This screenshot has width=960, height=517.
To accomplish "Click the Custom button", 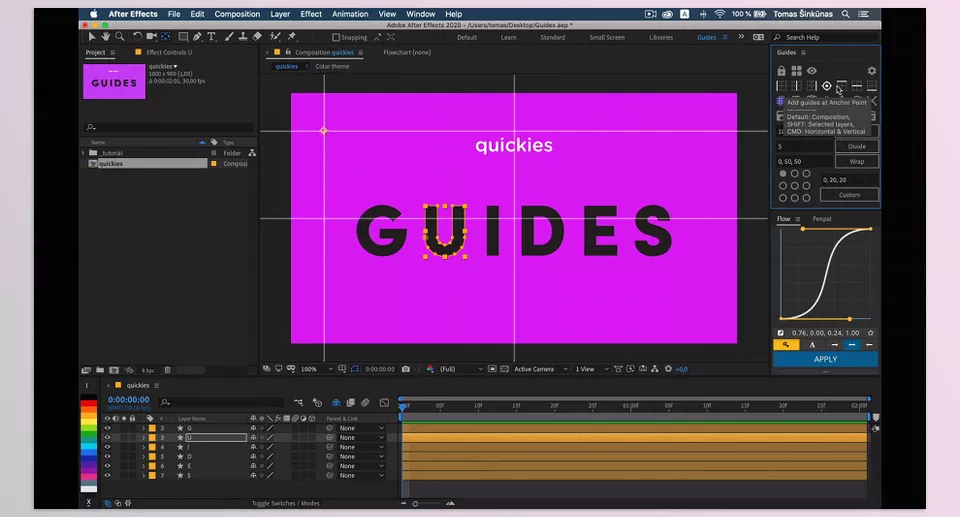I will 849,195.
